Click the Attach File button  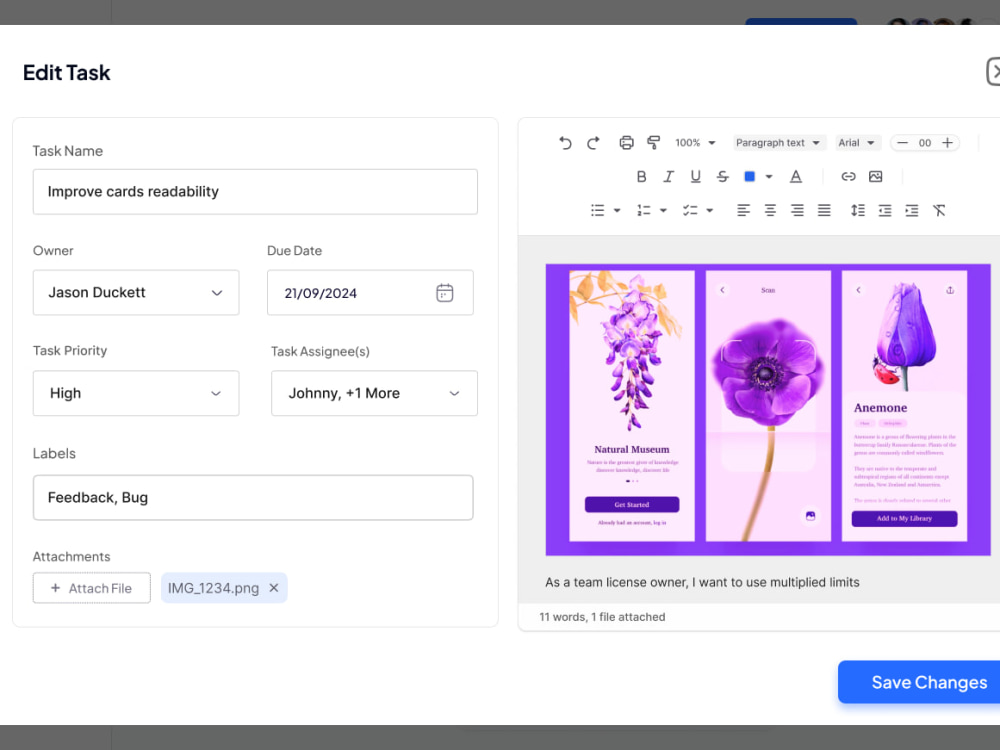tap(92, 588)
